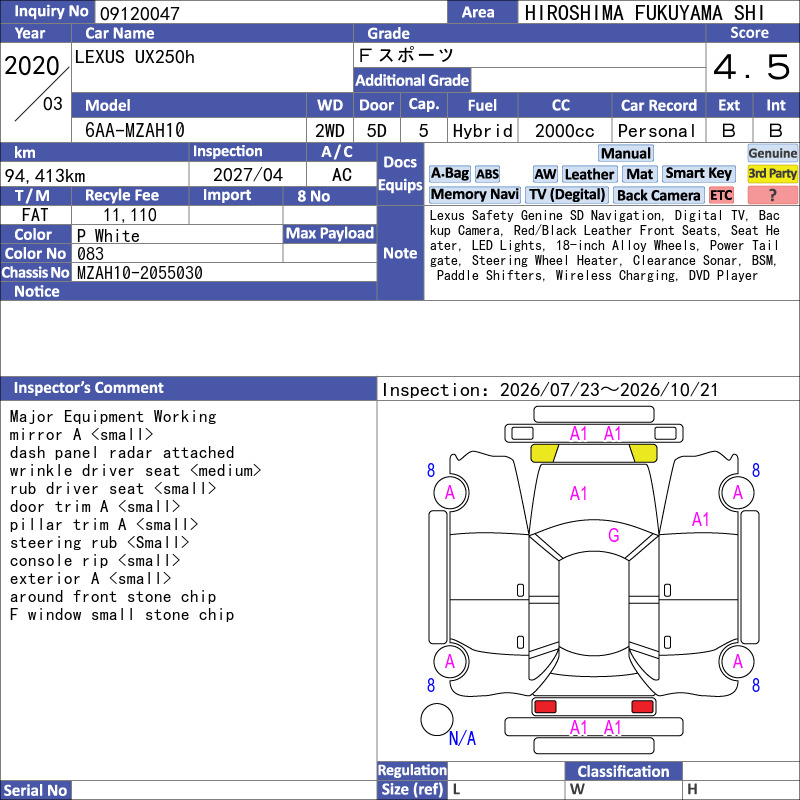The width and height of the screenshot is (800, 800).
Task: Click the pink question mark box
Action: [x=772, y=195]
